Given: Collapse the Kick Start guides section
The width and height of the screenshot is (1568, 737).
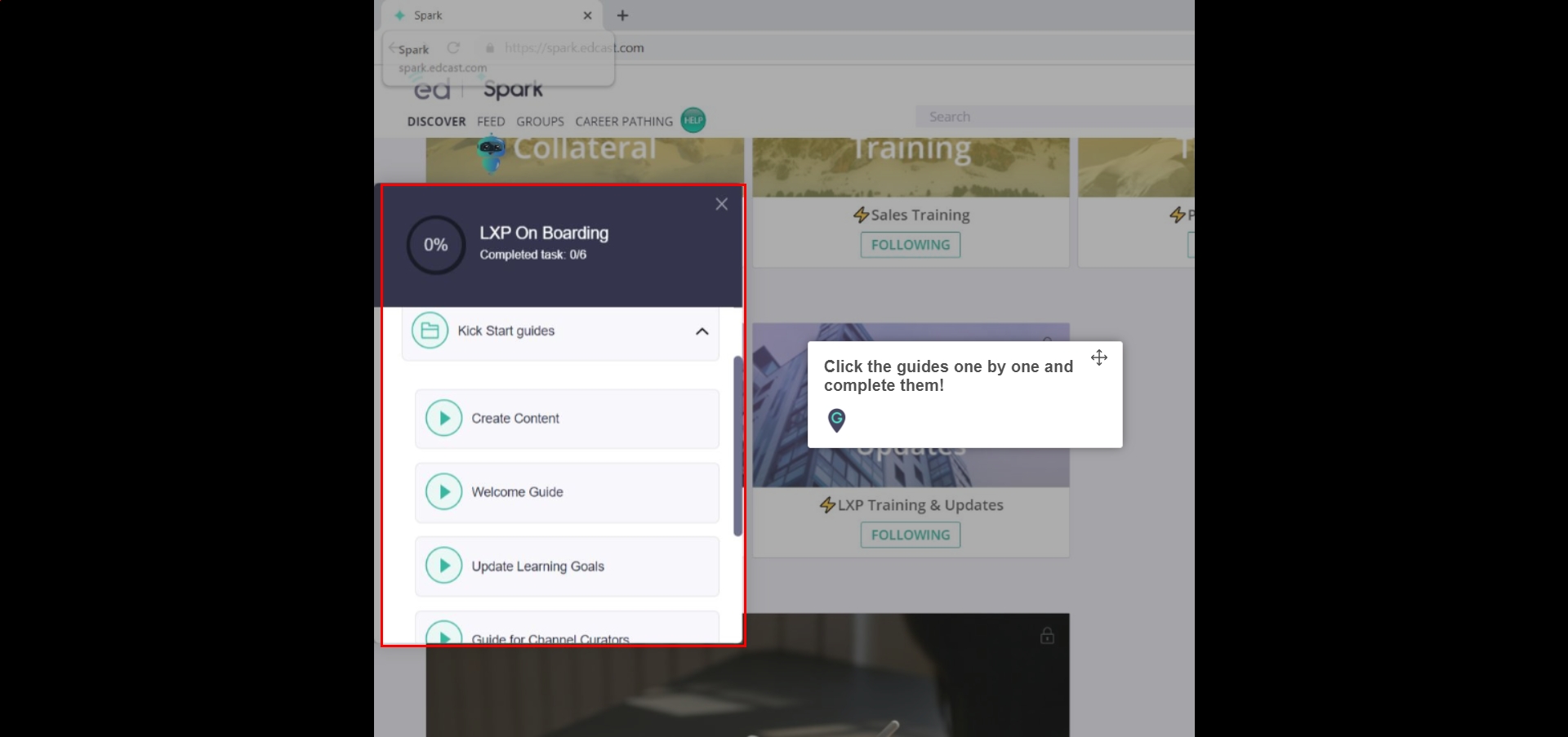Looking at the screenshot, I should 702,331.
